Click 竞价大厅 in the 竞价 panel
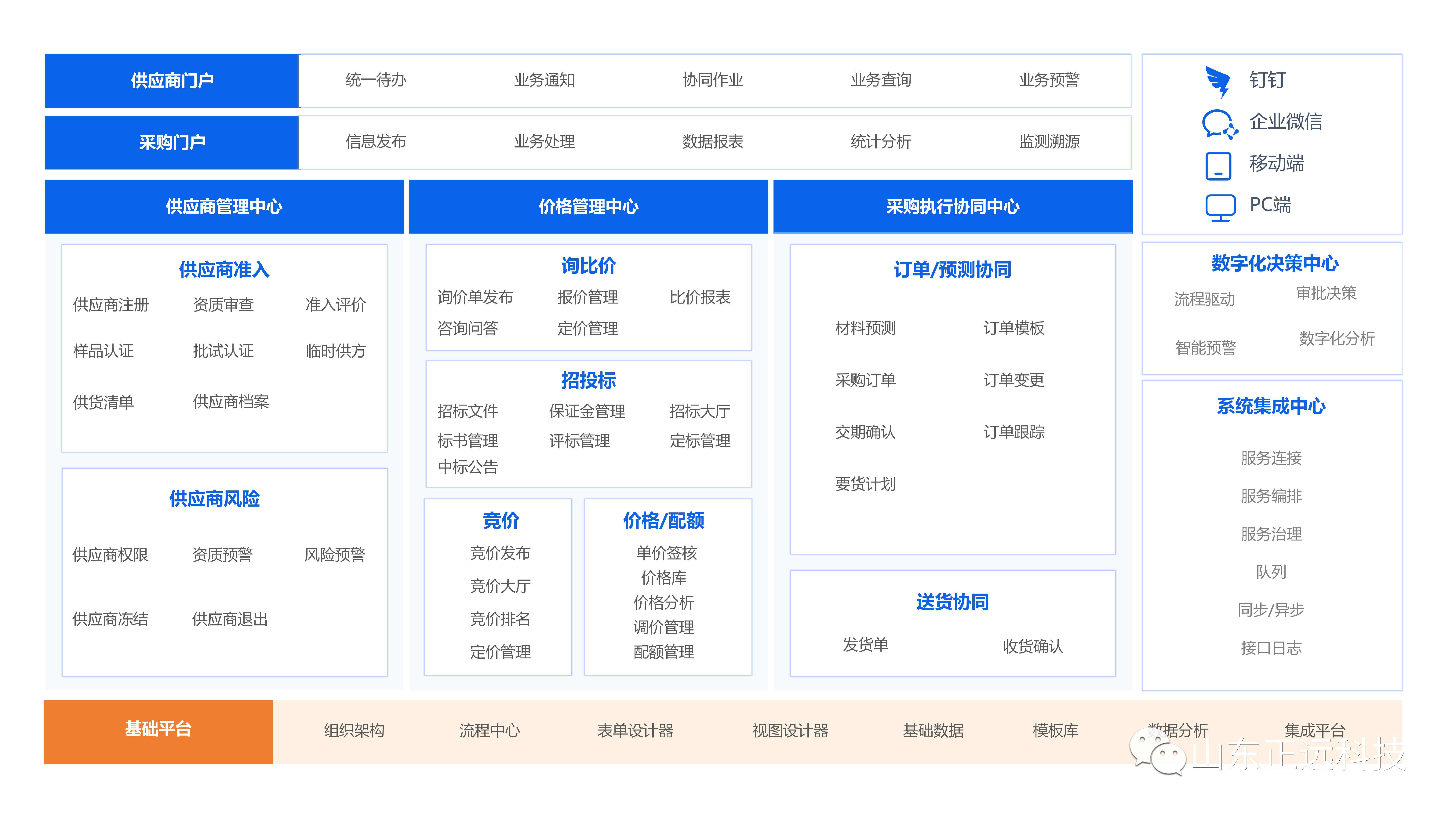Image resolution: width=1456 pixels, height=819 pixels. pyautogui.click(x=500, y=586)
